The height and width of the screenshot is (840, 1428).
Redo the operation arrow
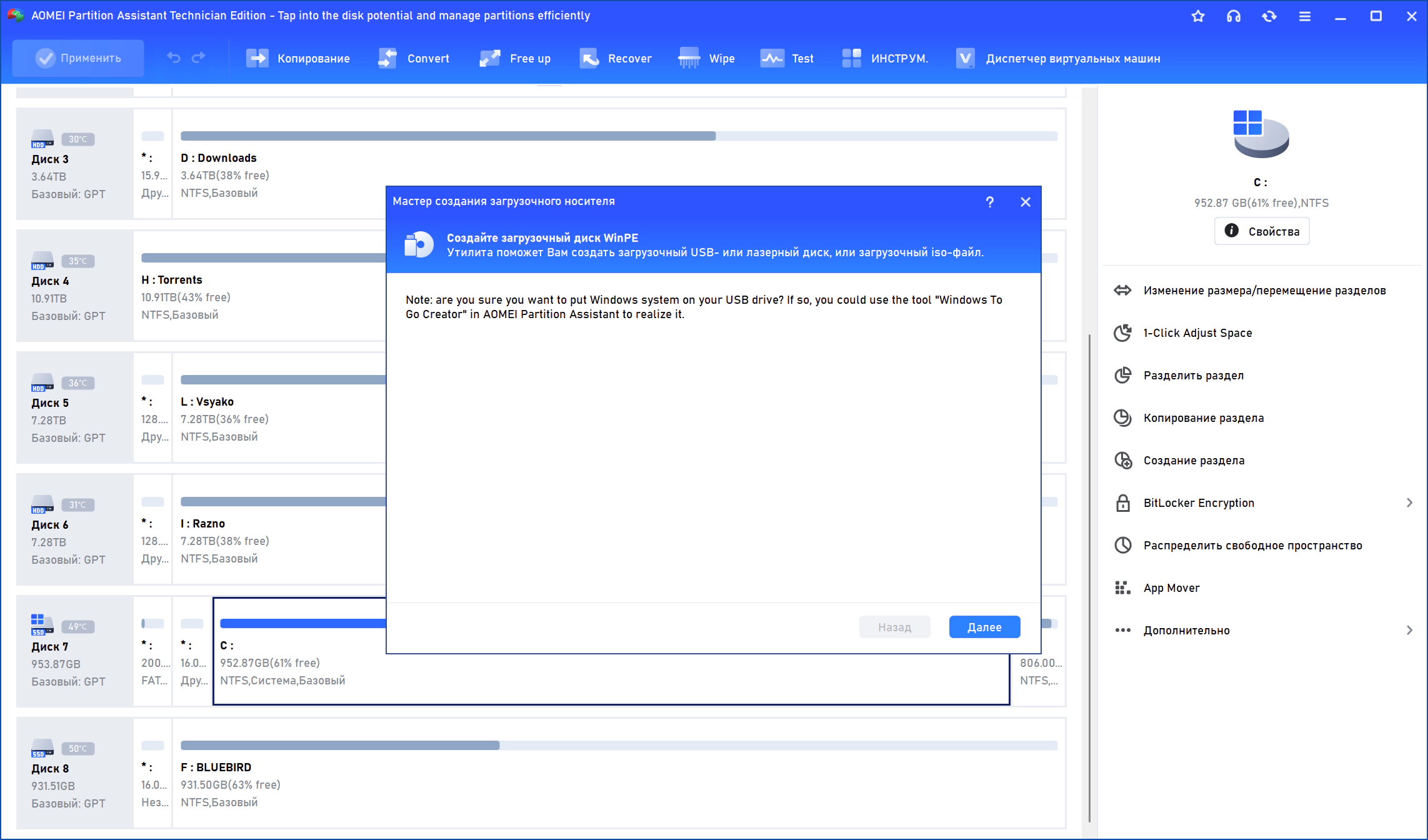tap(199, 58)
